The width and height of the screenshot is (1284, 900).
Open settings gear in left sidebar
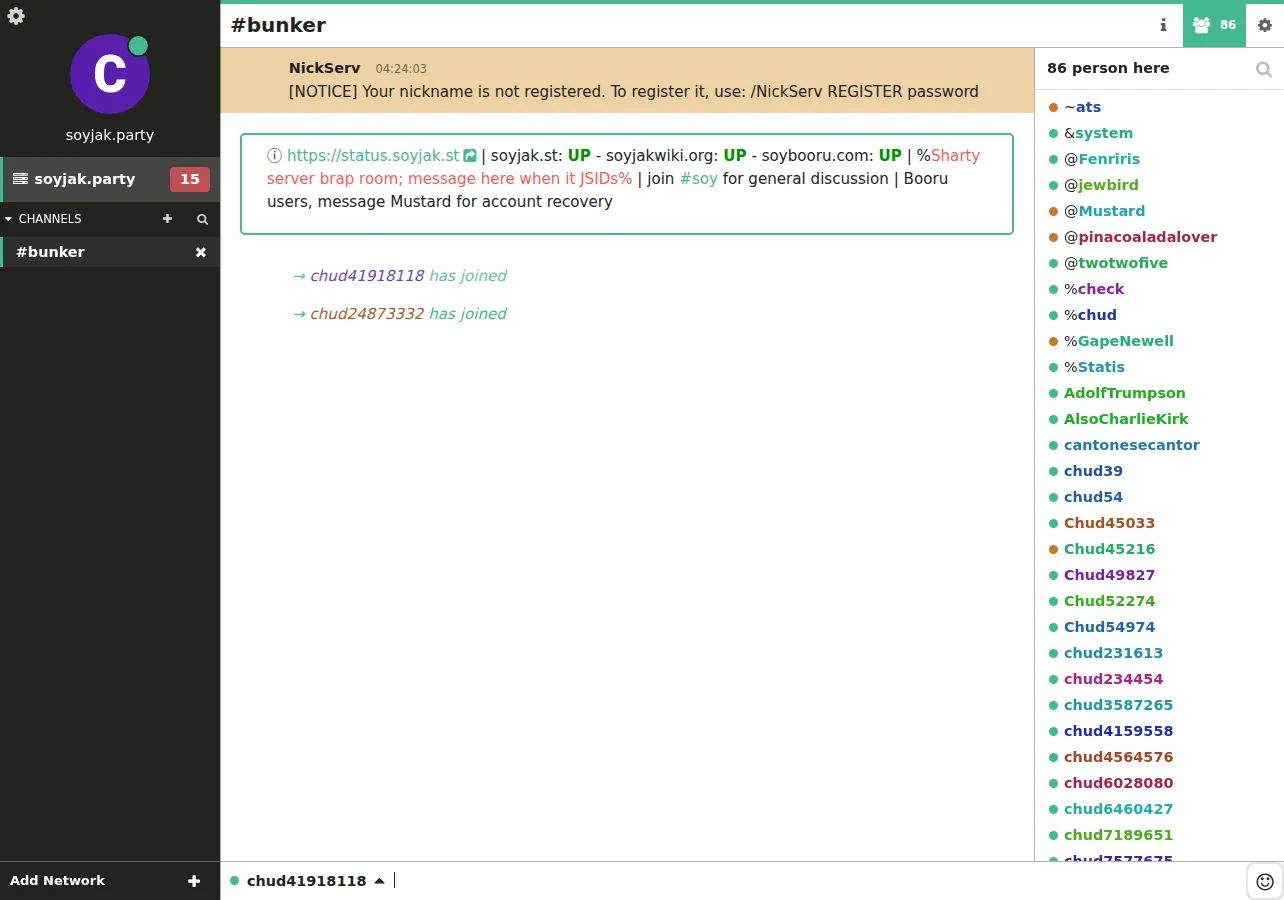(16, 16)
